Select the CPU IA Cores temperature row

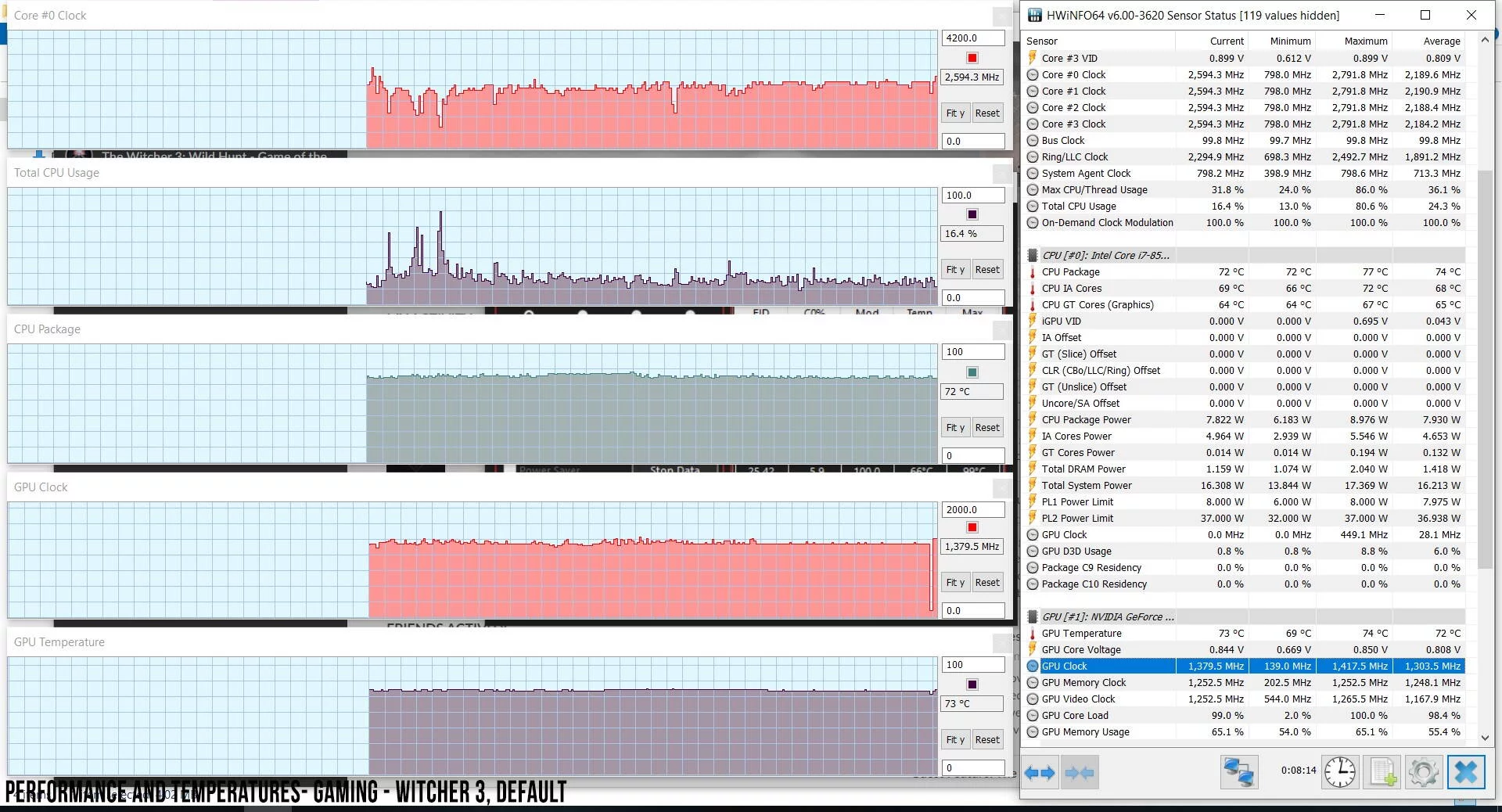(1244, 288)
